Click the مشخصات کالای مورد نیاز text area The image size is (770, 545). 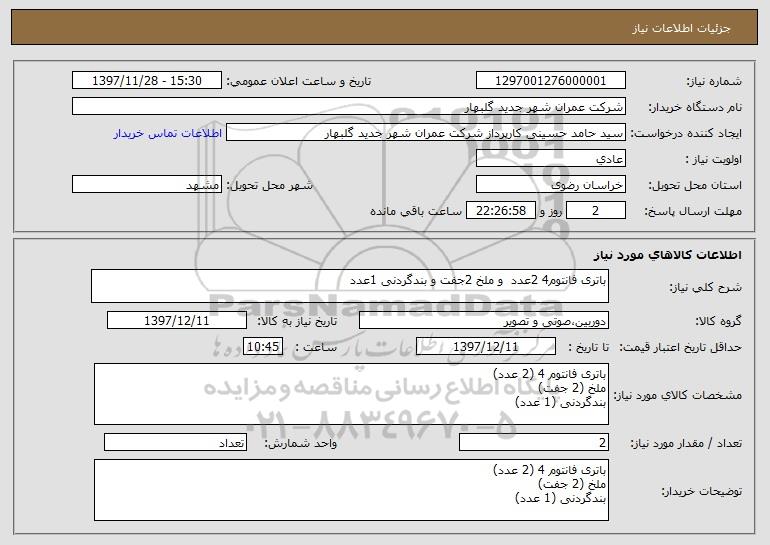click(x=351, y=394)
